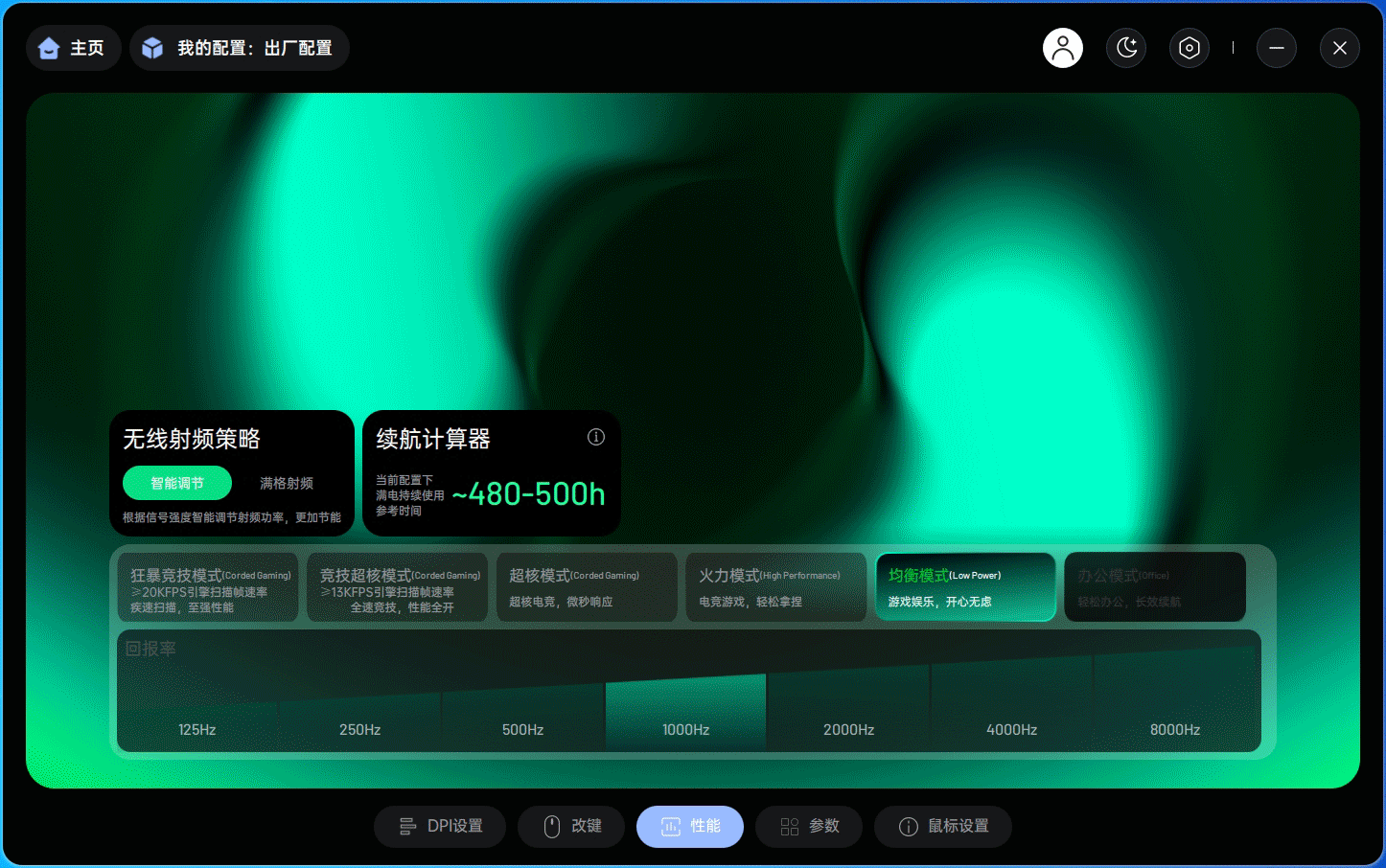Image resolution: width=1386 pixels, height=868 pixels.
Task: Switch RF strategy to 满格射频
Action: tap(286, 483)
